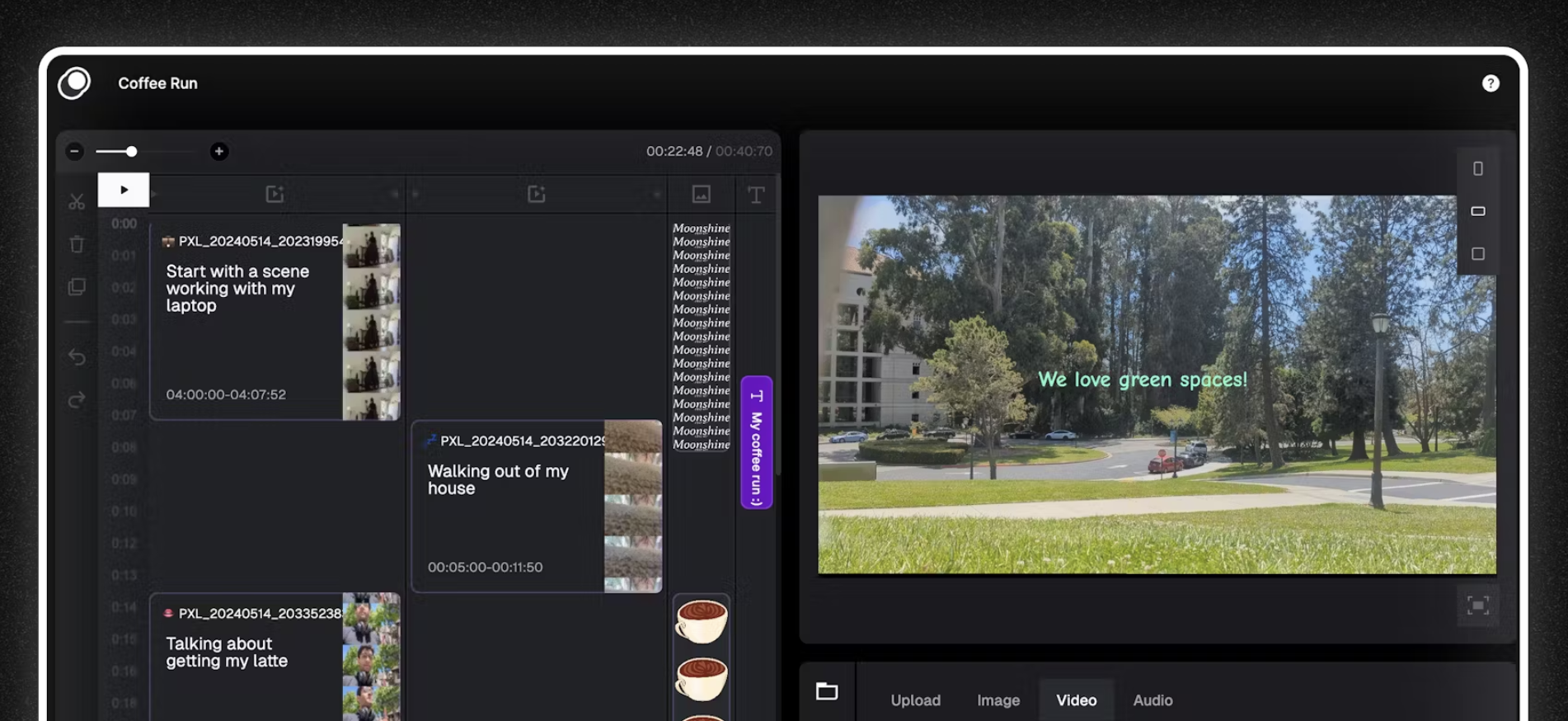Click the text track header icon
Screen dimensions: 1568x721
click(755, 194)
